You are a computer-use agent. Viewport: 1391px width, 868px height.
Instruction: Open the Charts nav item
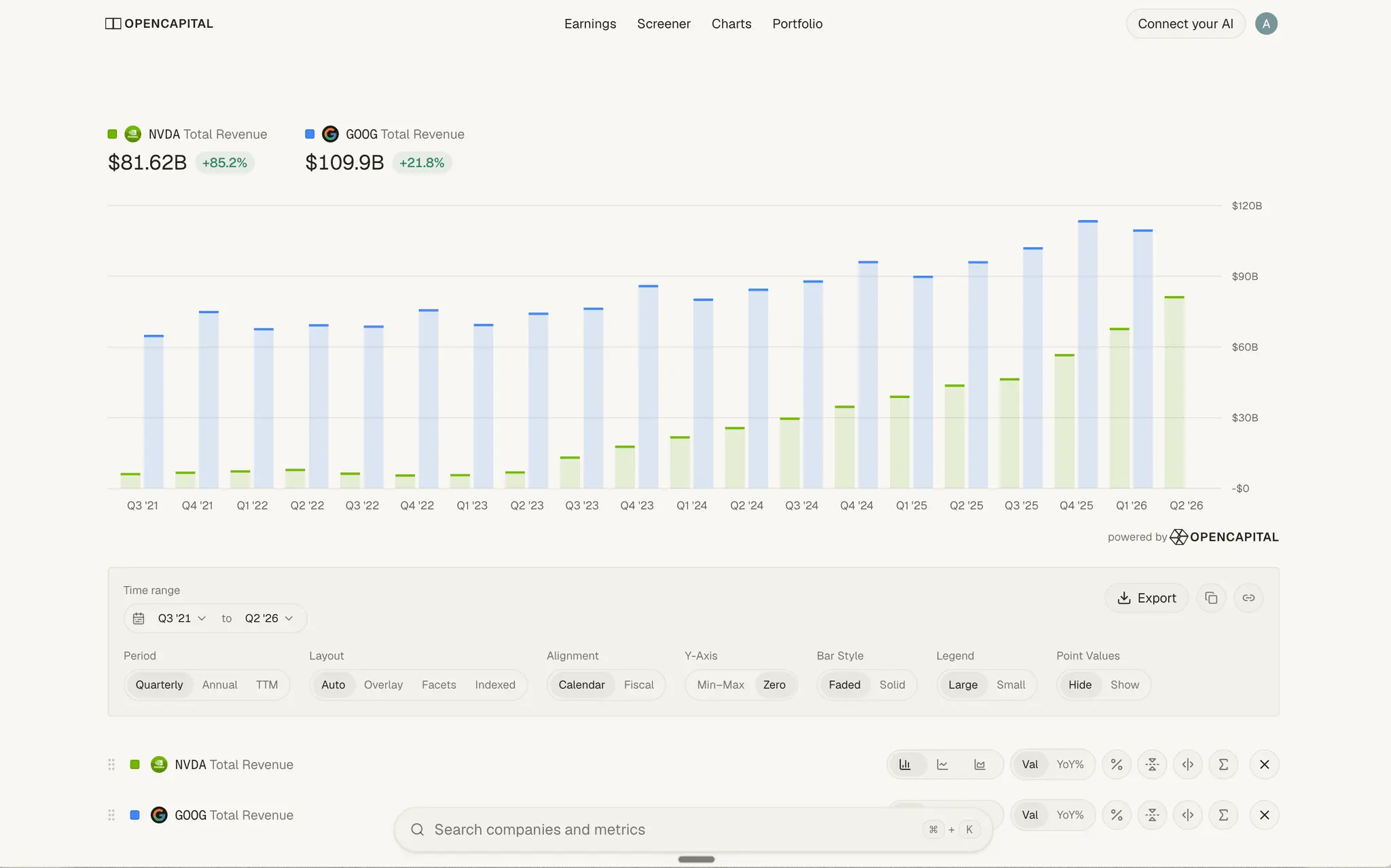point(731,24)
